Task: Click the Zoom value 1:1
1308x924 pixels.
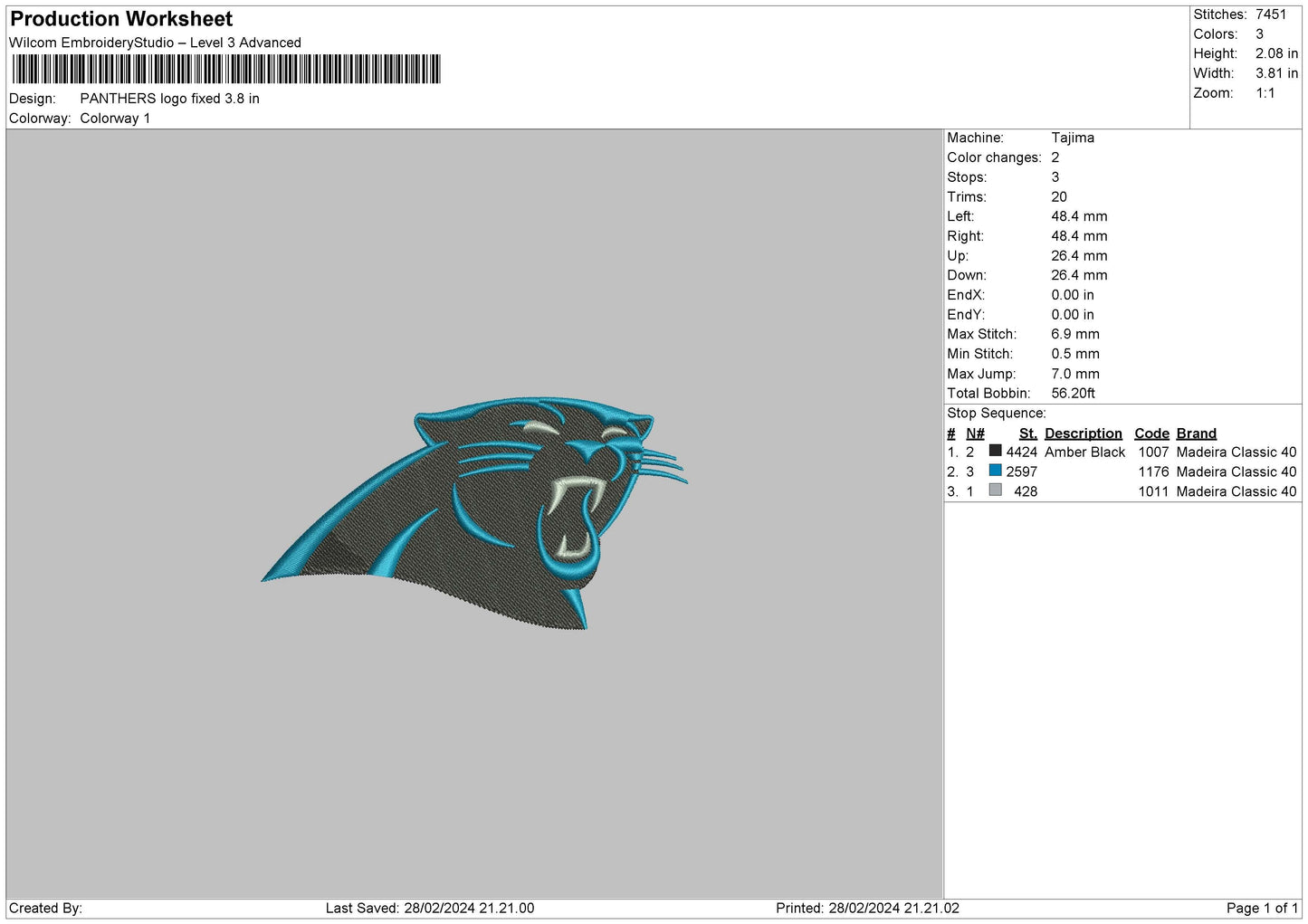Action: point(1265,93)
